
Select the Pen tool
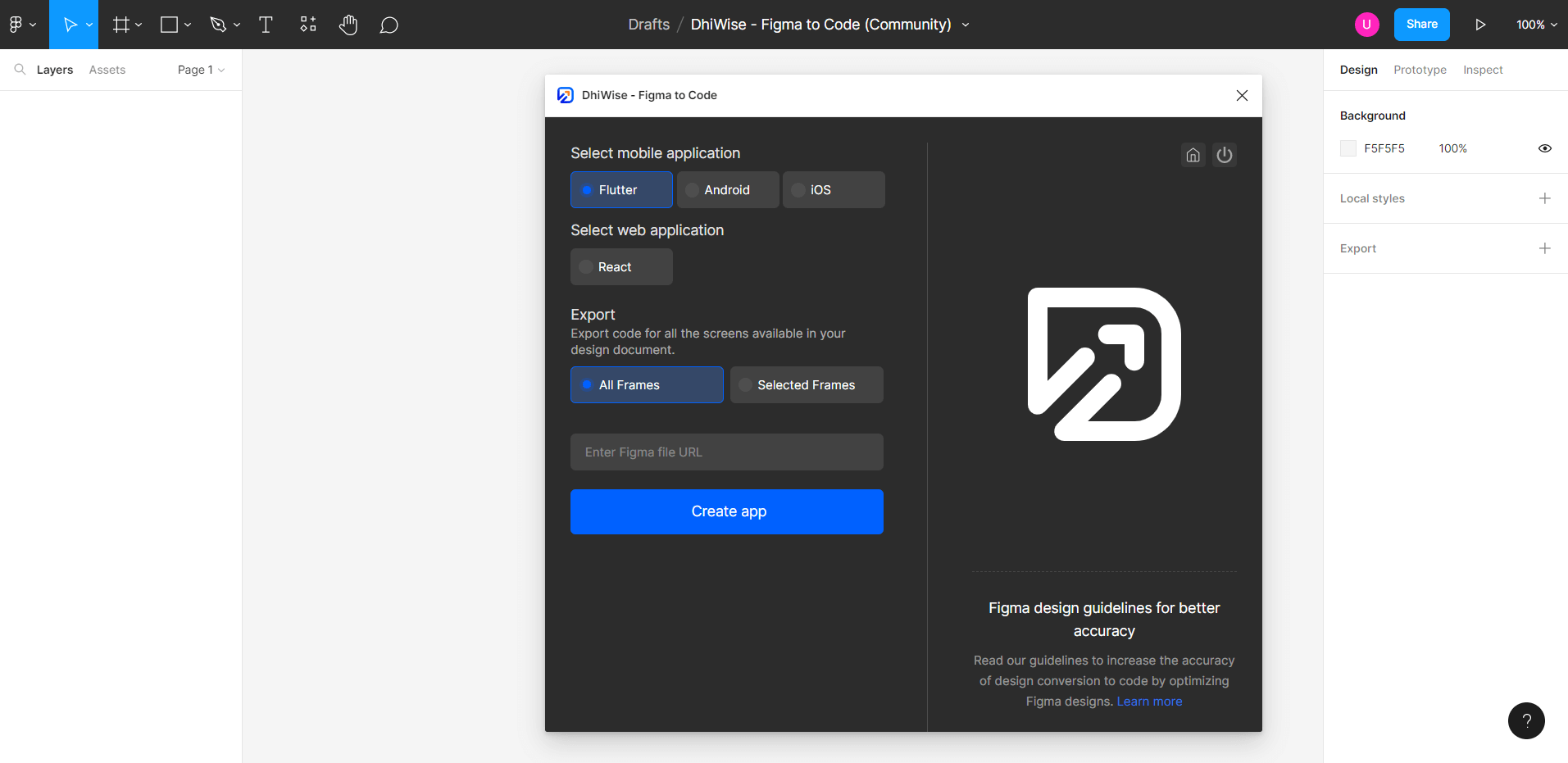pos(218,25)
